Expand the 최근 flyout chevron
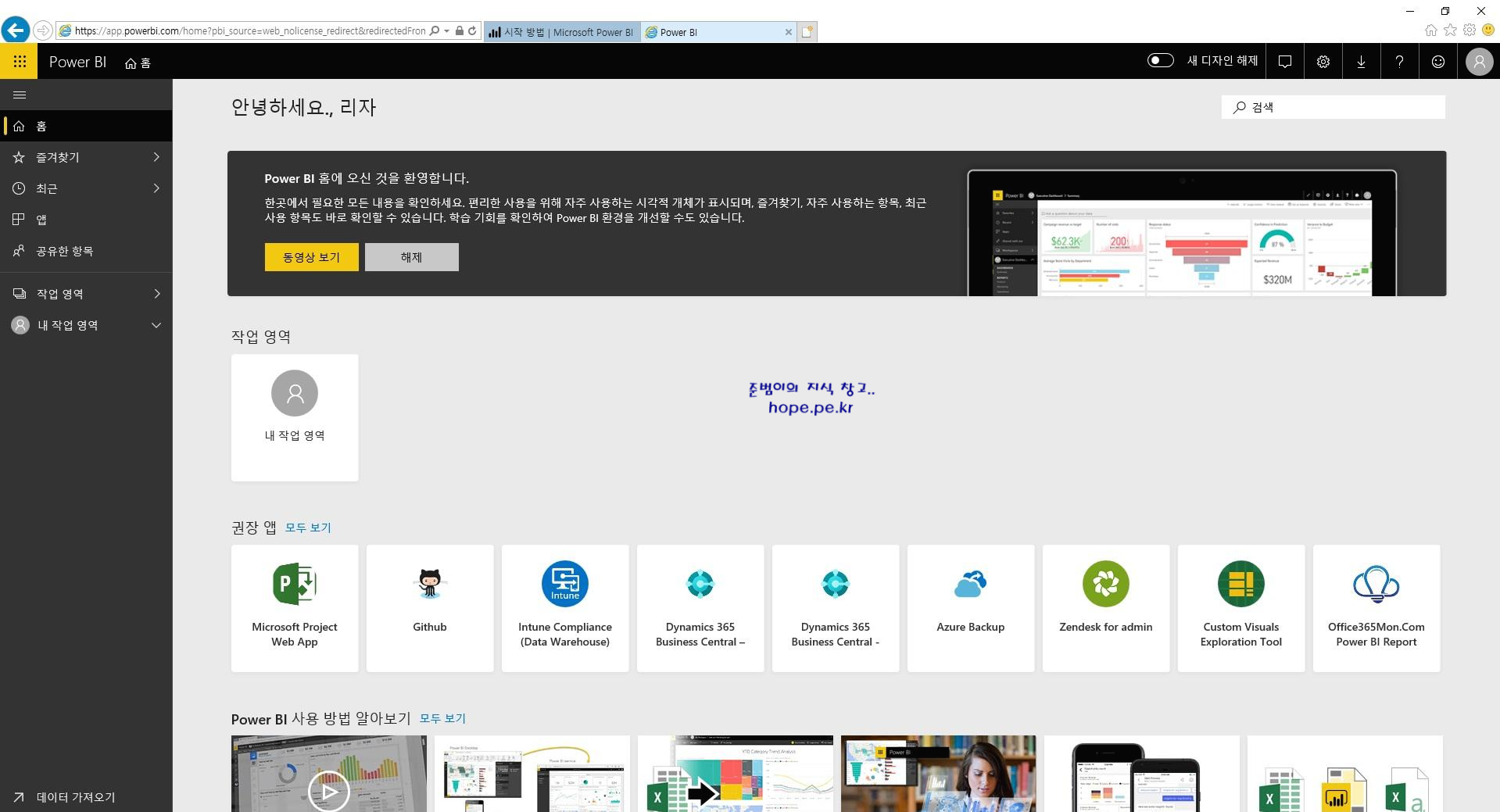 coord(156,188)
